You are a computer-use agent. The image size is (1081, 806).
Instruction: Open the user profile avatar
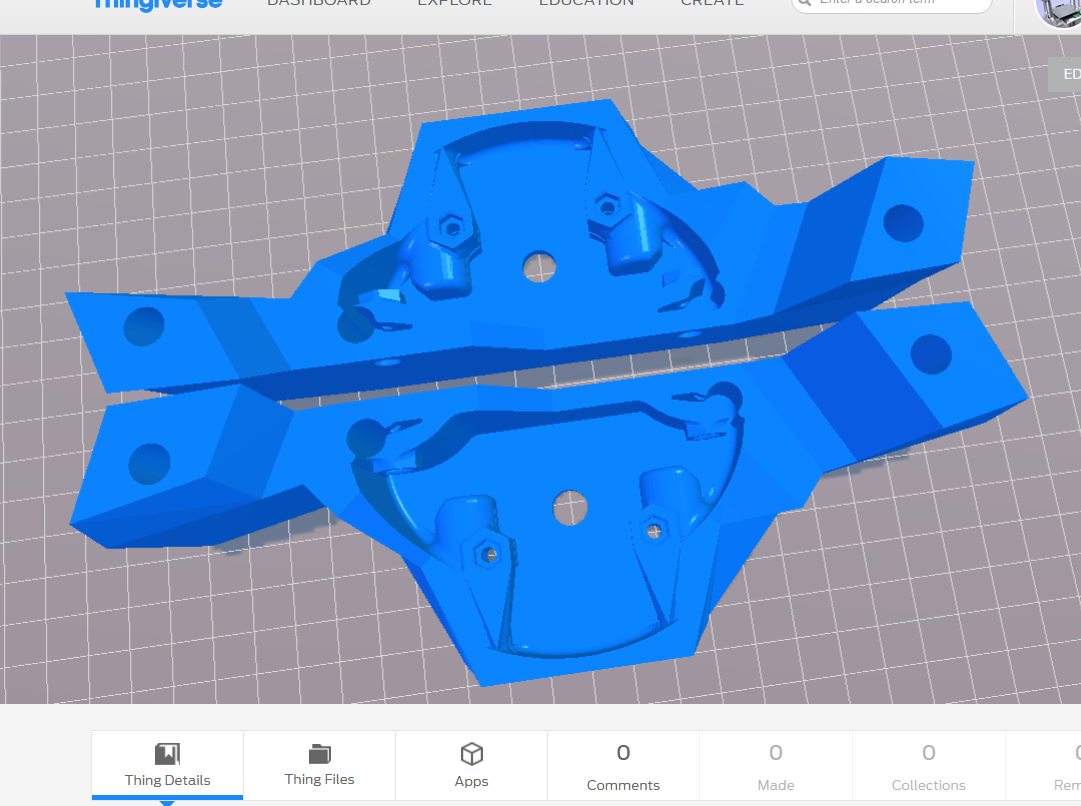pyautogui.click(x=1059, y=12)
